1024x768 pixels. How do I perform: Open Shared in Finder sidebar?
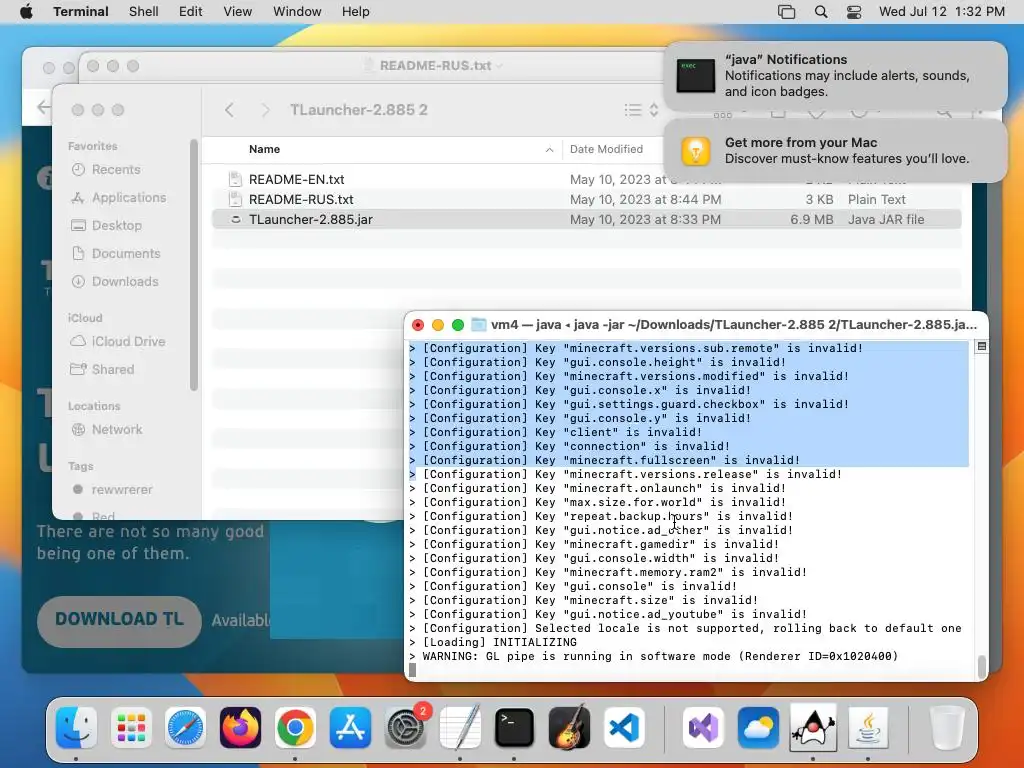tap(112, 369)
